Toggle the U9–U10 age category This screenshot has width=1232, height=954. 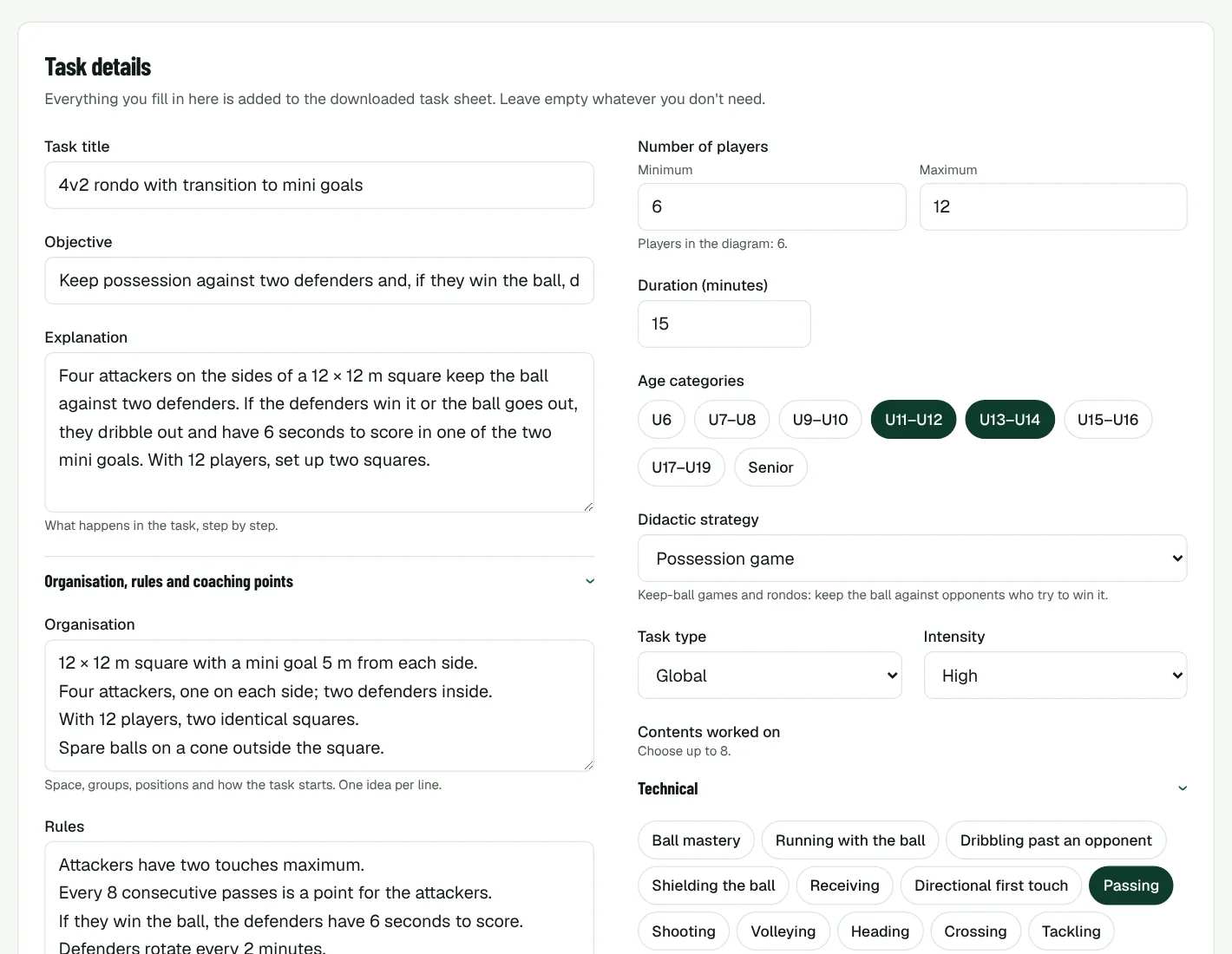coord(820,420)
